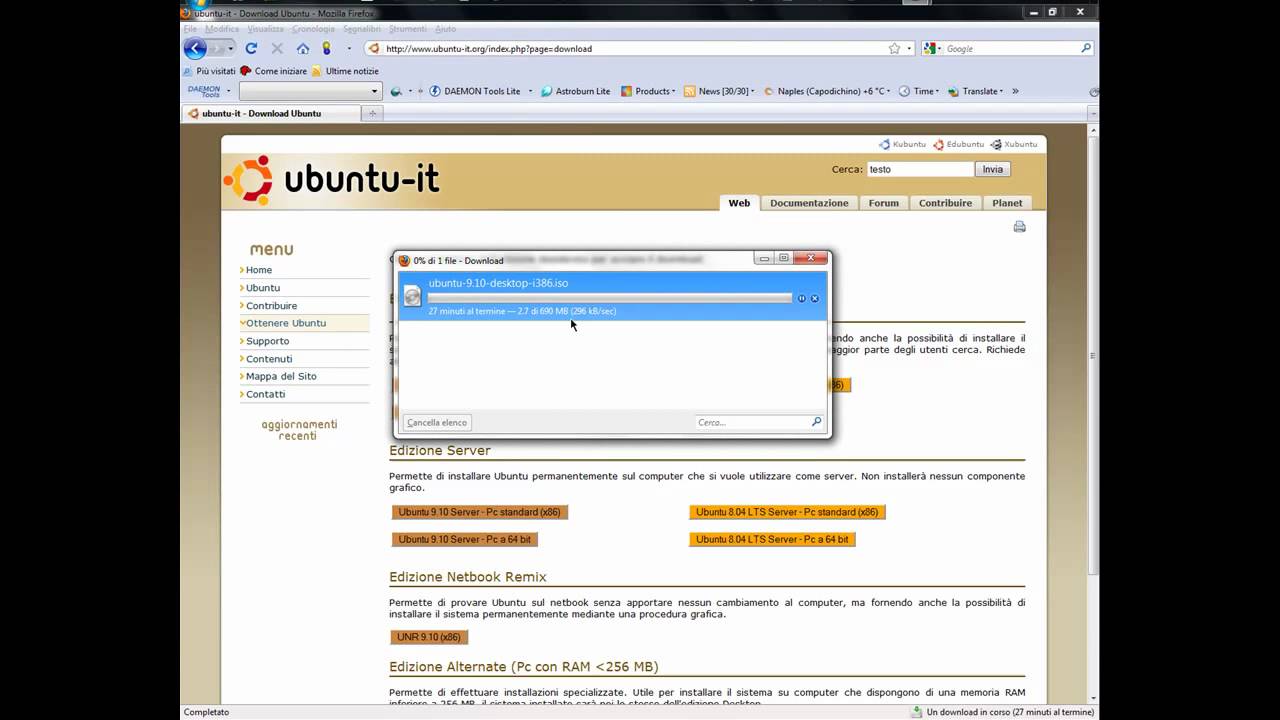Screen dimensions: 1280x720
Task: Open the Modifica menu
Action: pos(222,29)
